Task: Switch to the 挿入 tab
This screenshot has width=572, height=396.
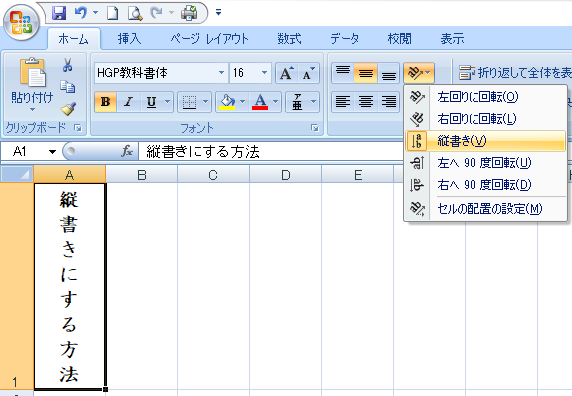Action: click(129, 39)
